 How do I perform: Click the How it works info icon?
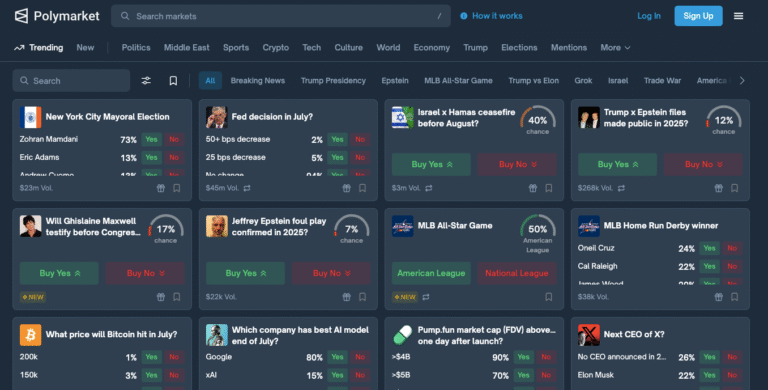coord(463,16)
